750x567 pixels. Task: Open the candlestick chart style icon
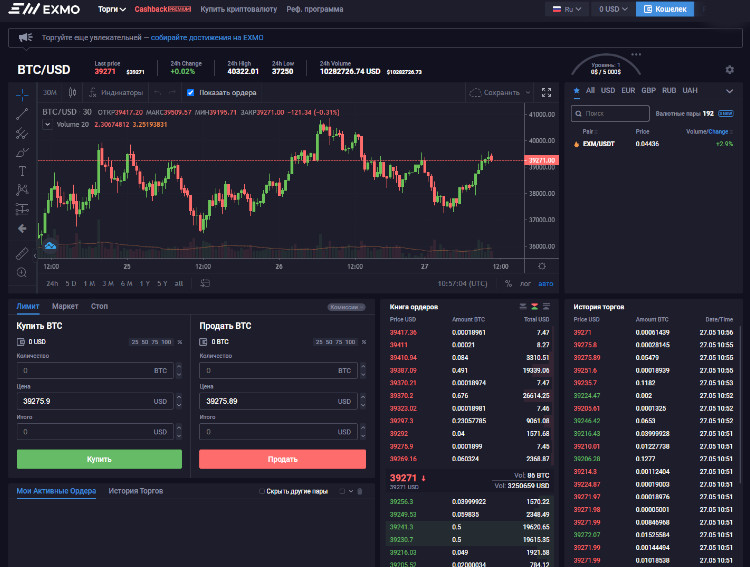[71, 93]
